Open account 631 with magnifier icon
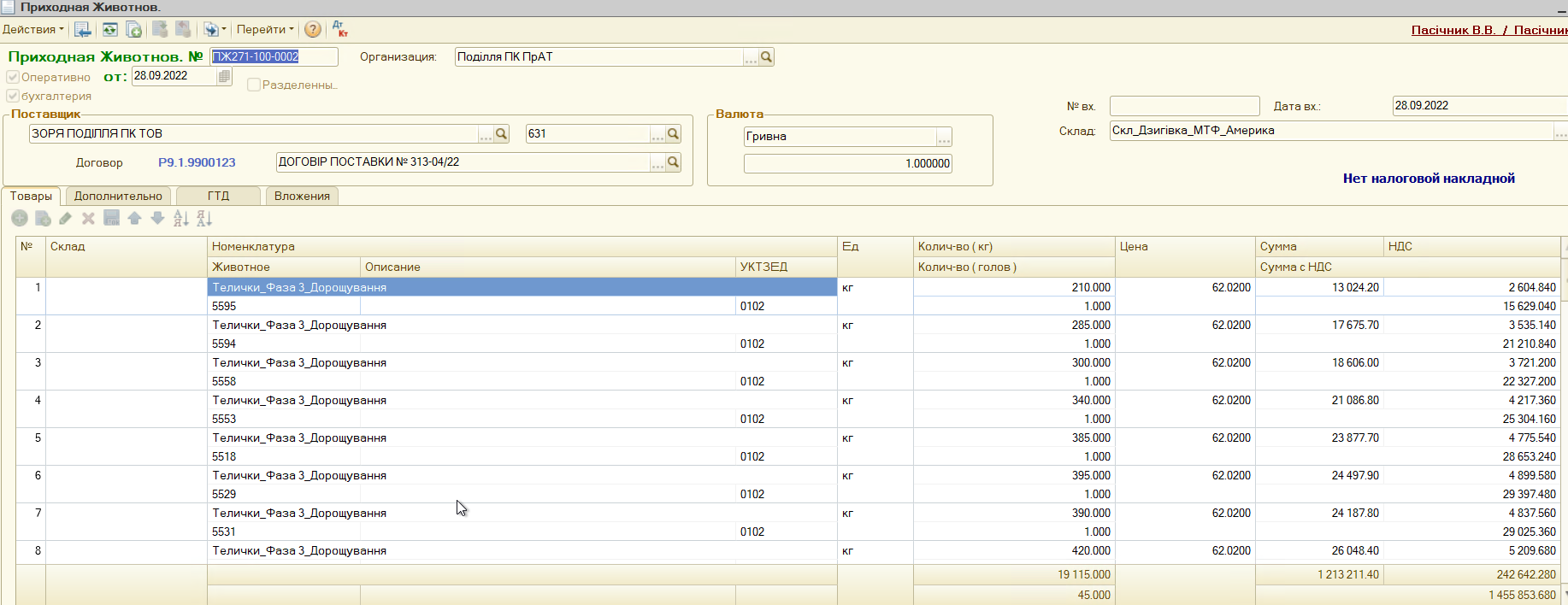 pos(674,134)
